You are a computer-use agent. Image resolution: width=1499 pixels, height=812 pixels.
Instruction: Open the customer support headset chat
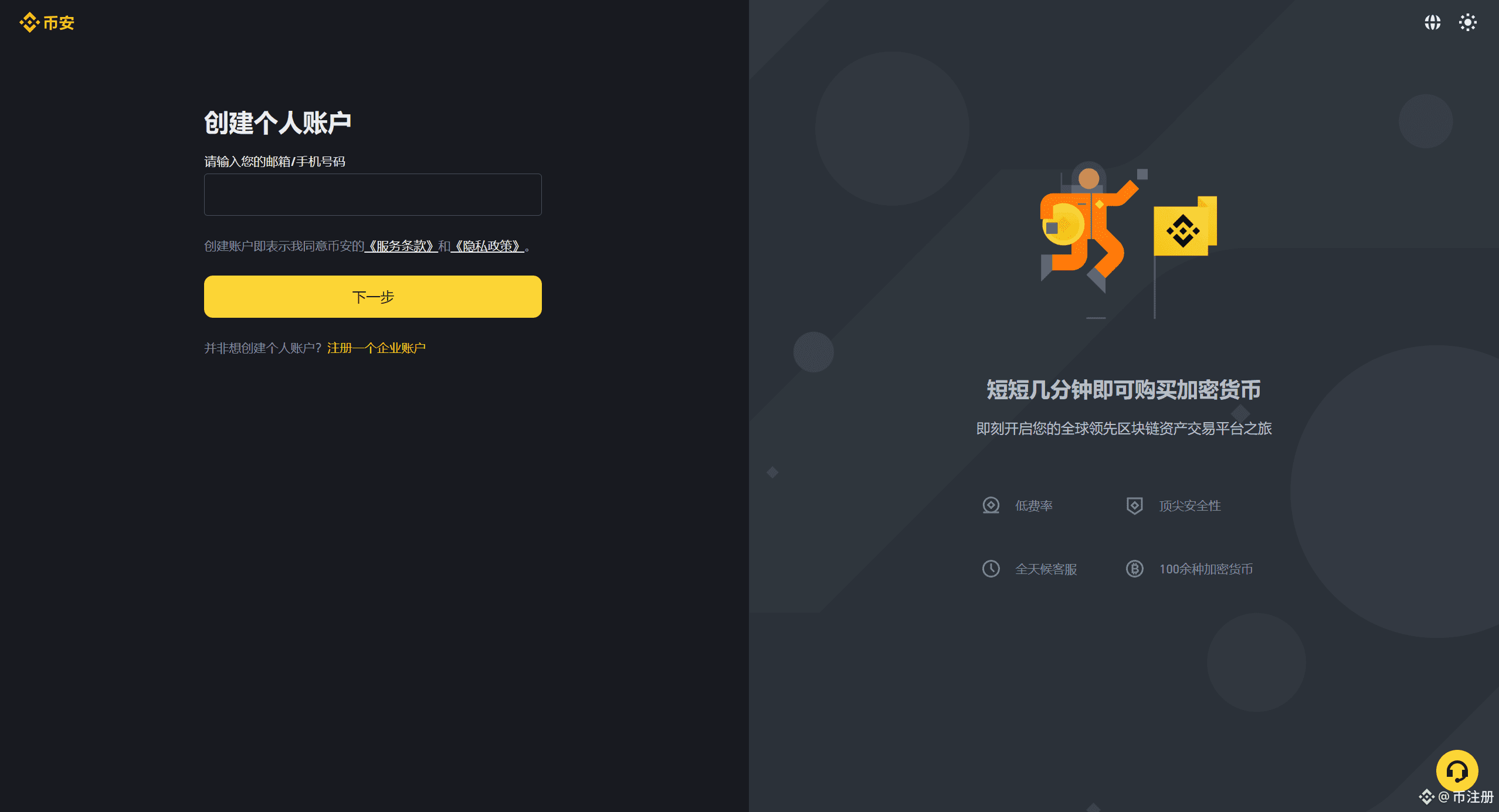(x=1457, y=771)
